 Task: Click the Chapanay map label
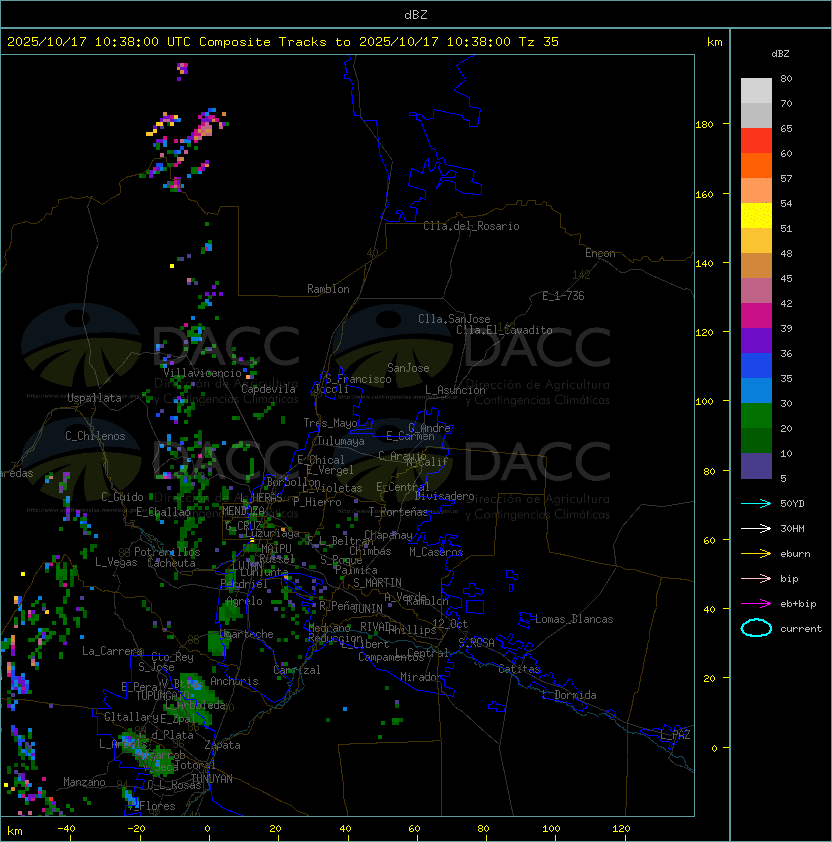pos(388,535)
